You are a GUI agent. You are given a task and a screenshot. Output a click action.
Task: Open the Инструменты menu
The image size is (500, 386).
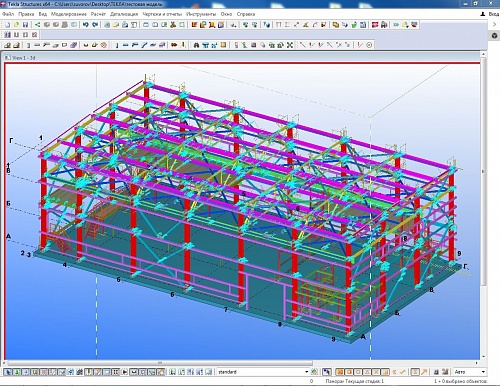201,14
